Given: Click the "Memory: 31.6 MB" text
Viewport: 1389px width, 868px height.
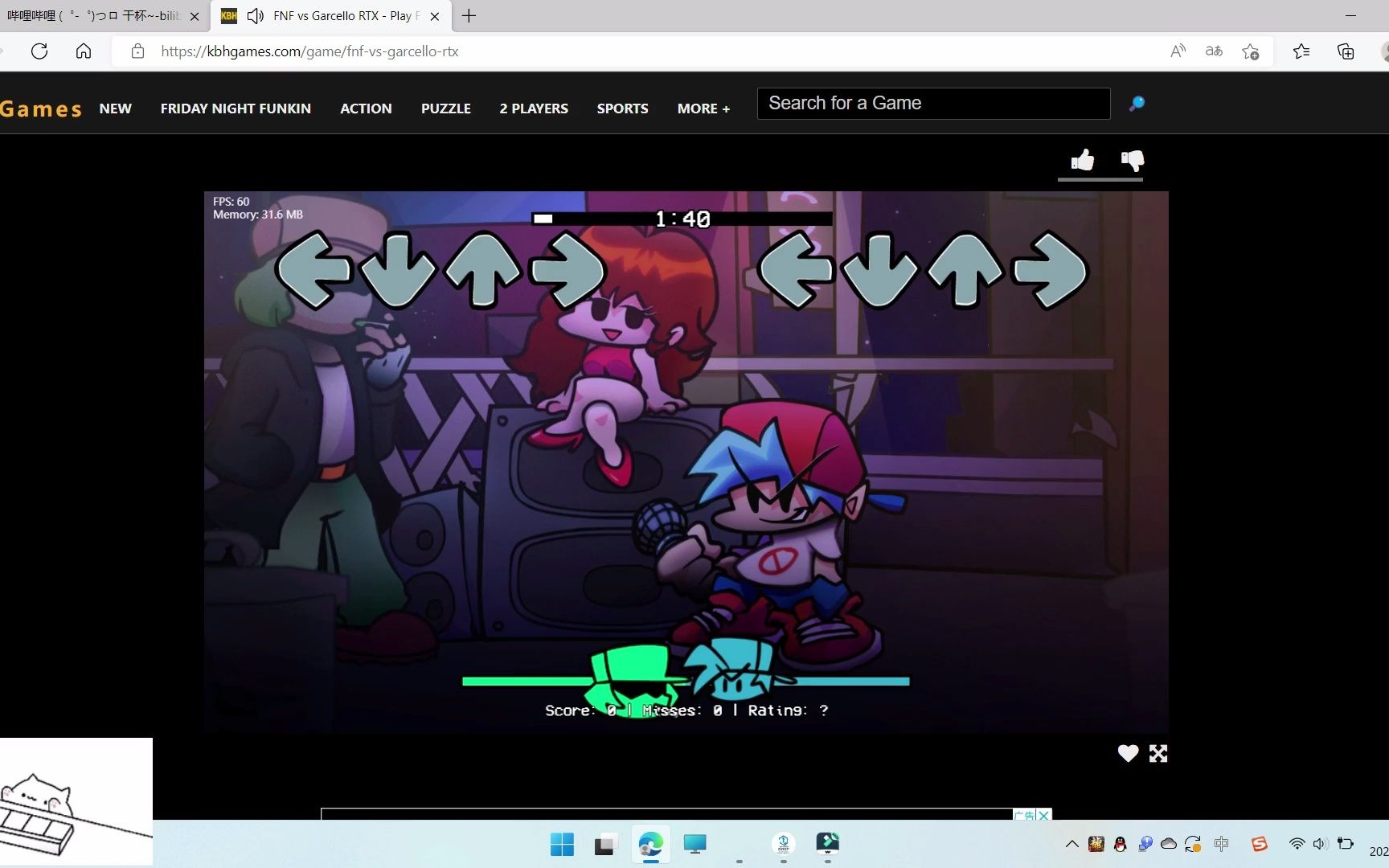Looking at the screenshot, I should 258,215.
